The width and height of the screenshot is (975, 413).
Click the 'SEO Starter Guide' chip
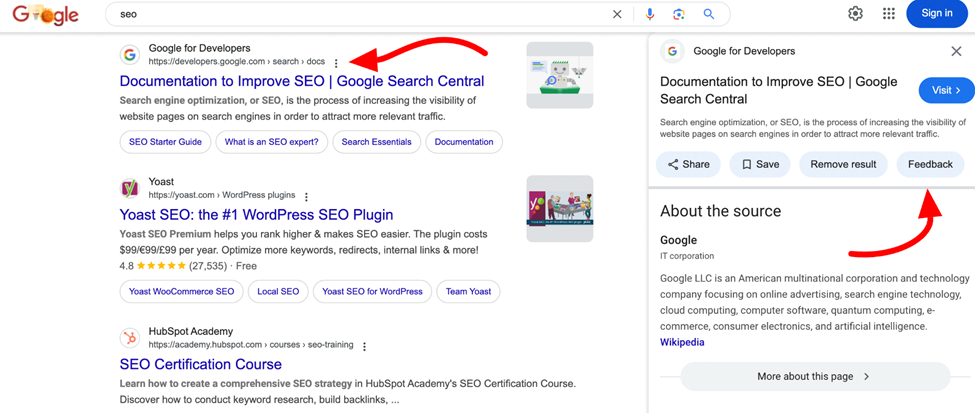click(x=165, y=142)
